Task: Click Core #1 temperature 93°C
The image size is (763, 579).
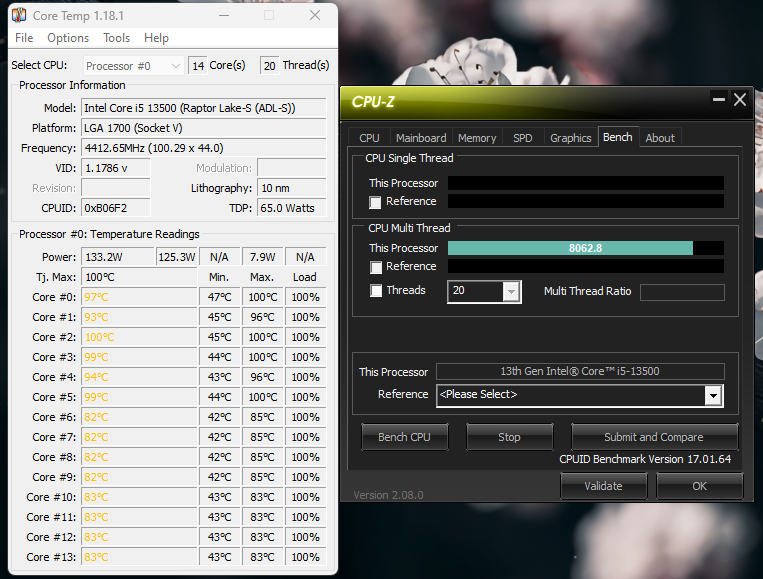Action: [139, 317]
